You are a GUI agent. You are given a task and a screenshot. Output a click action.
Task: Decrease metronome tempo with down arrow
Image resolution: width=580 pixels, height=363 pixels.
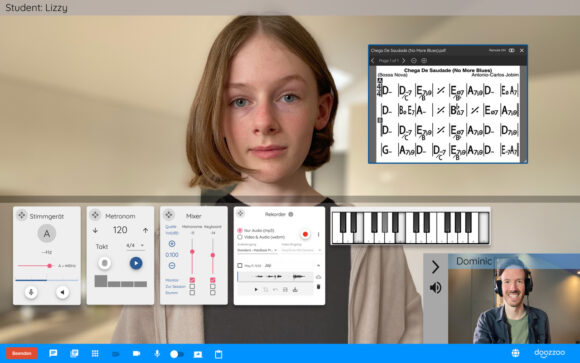[x=95, y=230]
